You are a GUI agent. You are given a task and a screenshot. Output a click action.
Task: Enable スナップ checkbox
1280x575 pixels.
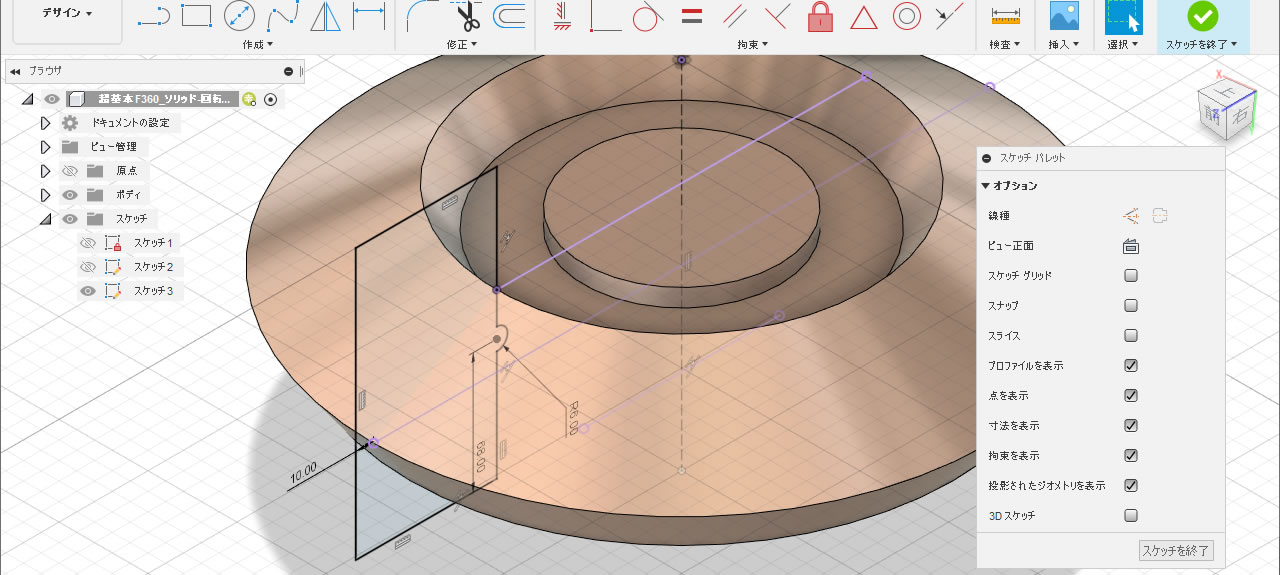[1131, 305]
